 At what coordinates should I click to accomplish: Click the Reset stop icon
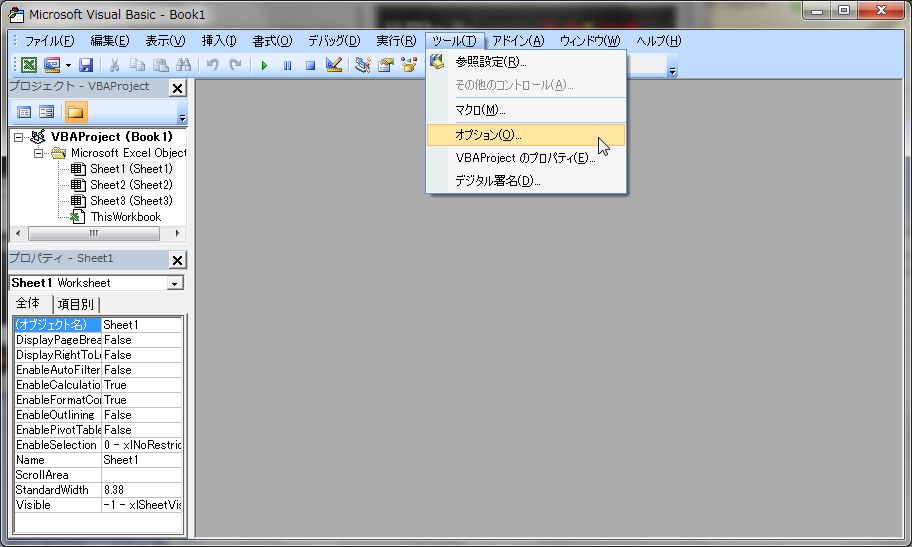[x=310, y=65]
